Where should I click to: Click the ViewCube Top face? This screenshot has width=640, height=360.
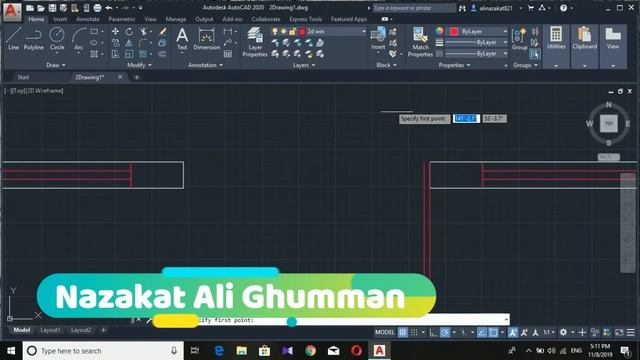609,123
